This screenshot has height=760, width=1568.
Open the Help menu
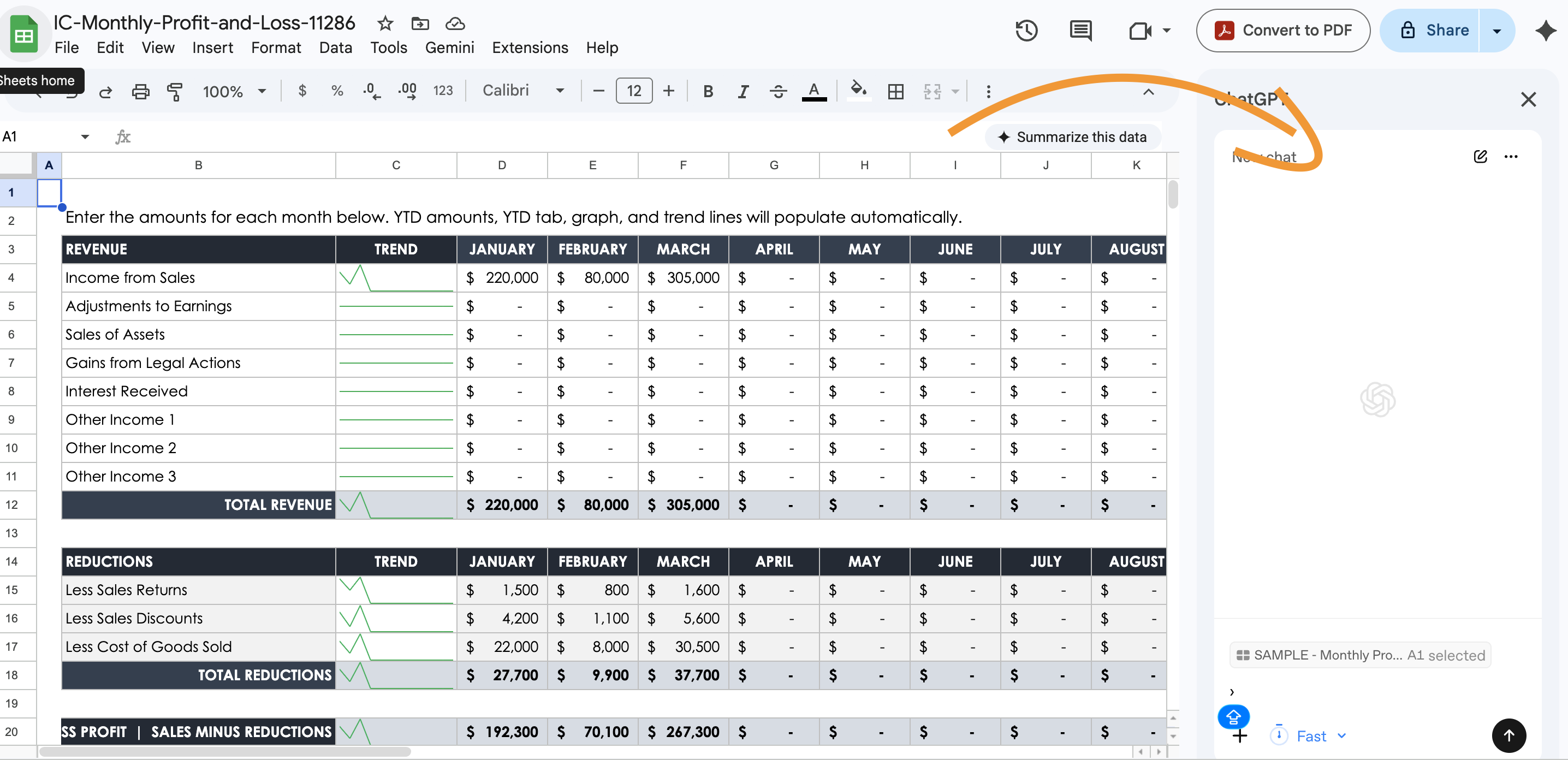point(602,48)
